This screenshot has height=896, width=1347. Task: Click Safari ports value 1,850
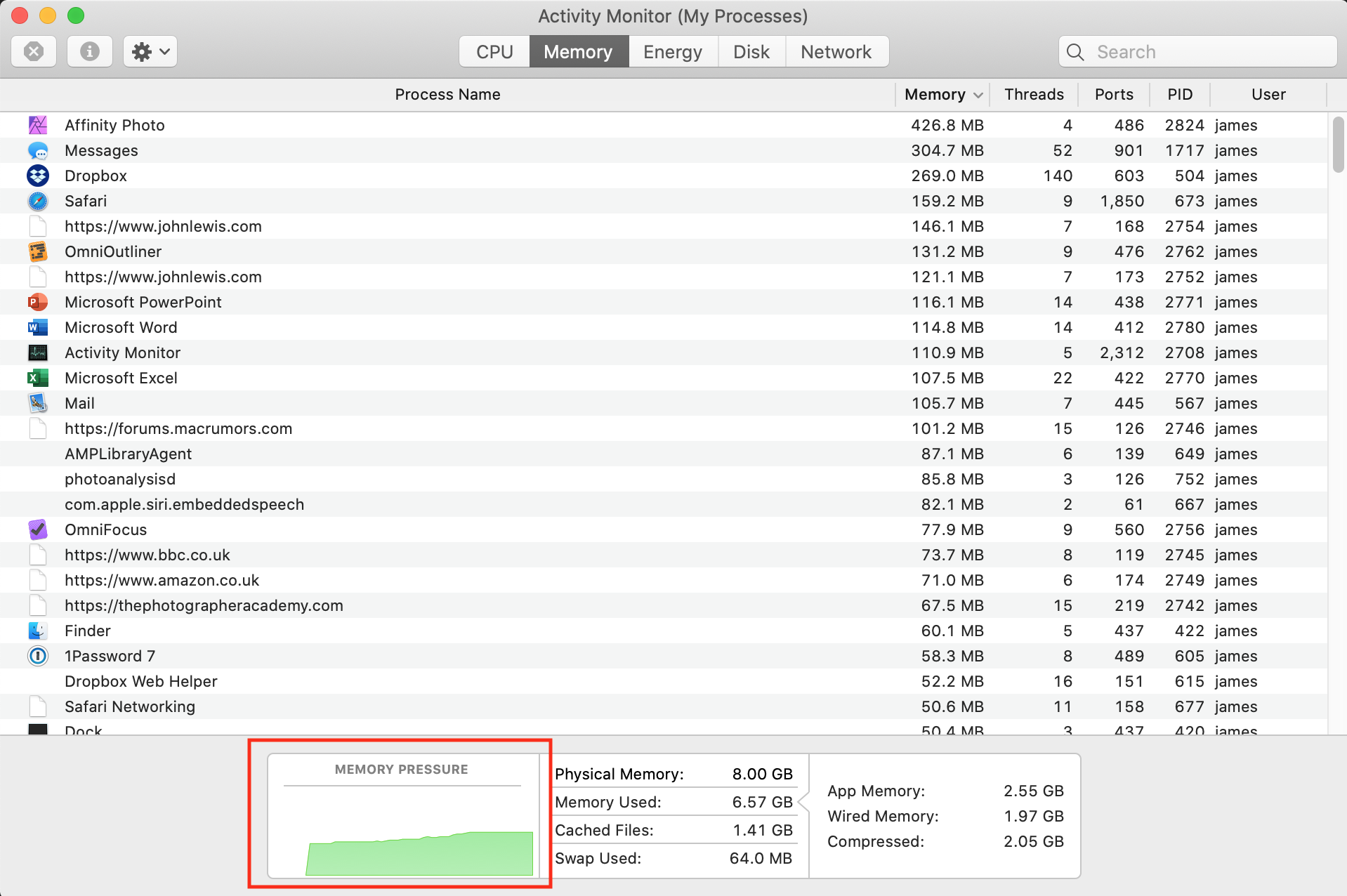click(1122, 201)
